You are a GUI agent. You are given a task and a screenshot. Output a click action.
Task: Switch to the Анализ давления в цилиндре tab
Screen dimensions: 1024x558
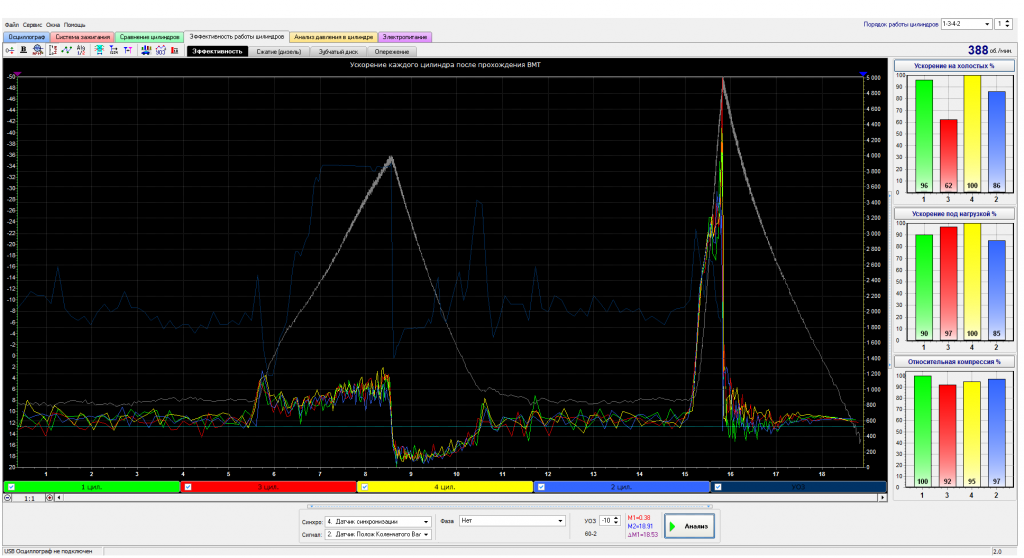point(334,37)
